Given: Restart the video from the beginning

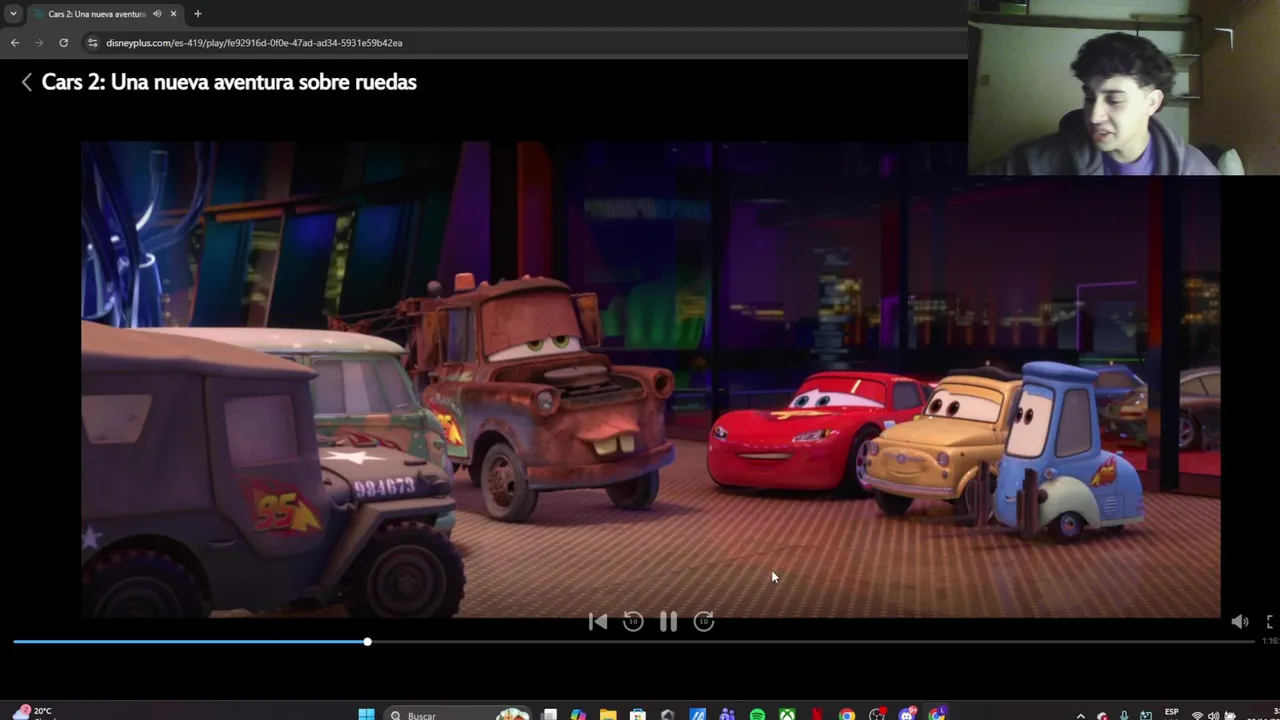Looking at the screenshot, I should (x=598, y=622).
